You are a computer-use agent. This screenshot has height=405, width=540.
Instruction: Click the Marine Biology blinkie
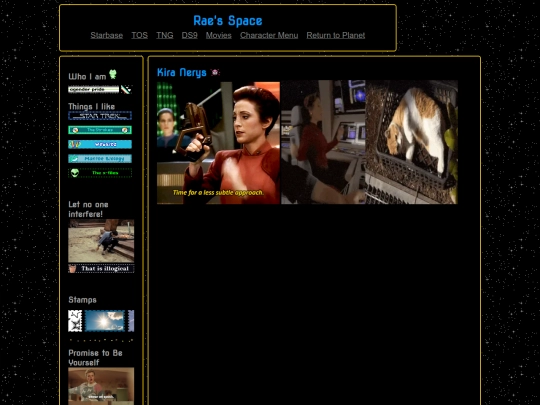tap(100, 159)
